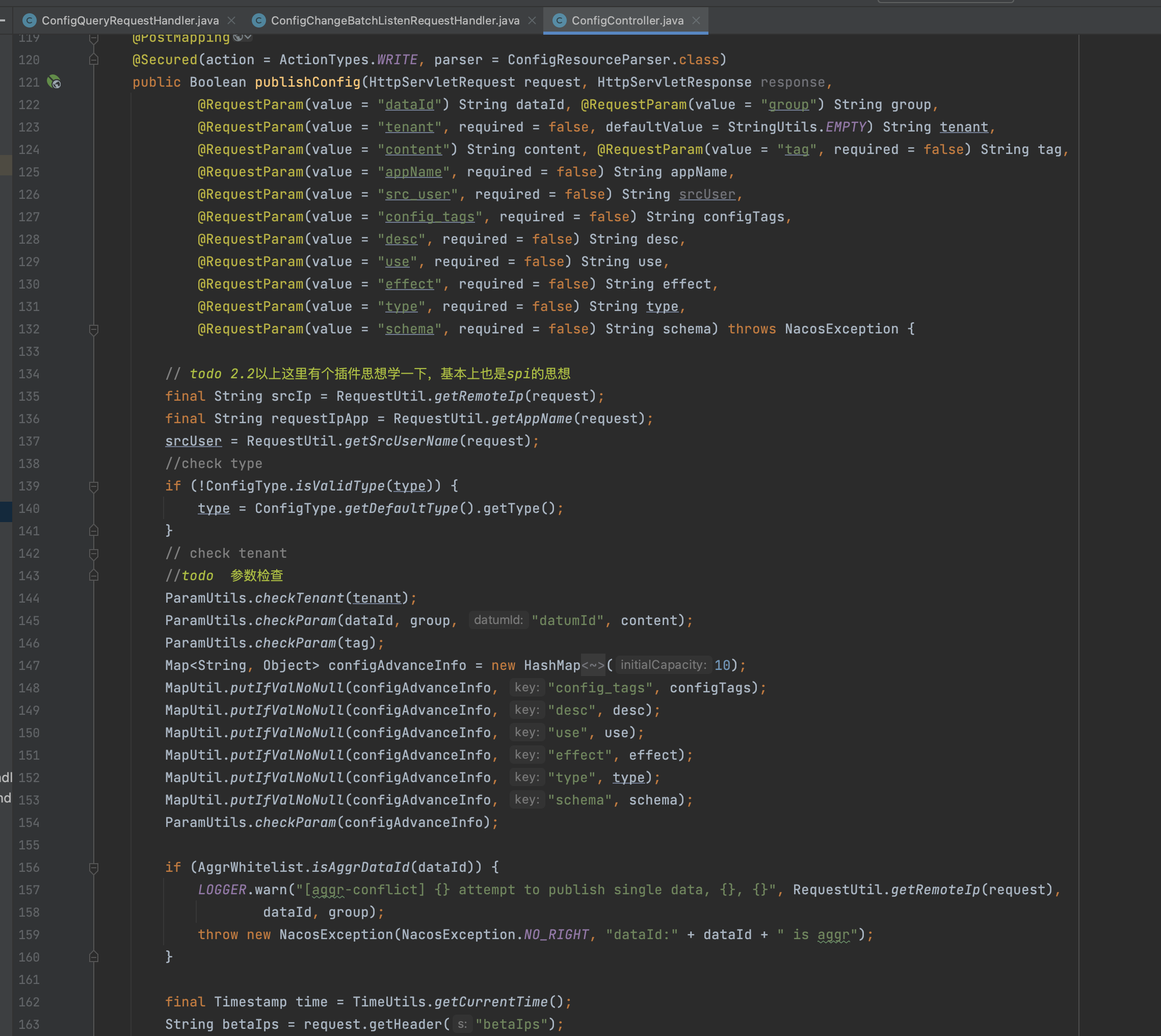Click line number 121 in the gutter
This screenshot has height=1036, width=1161.
tap(29, 82)
